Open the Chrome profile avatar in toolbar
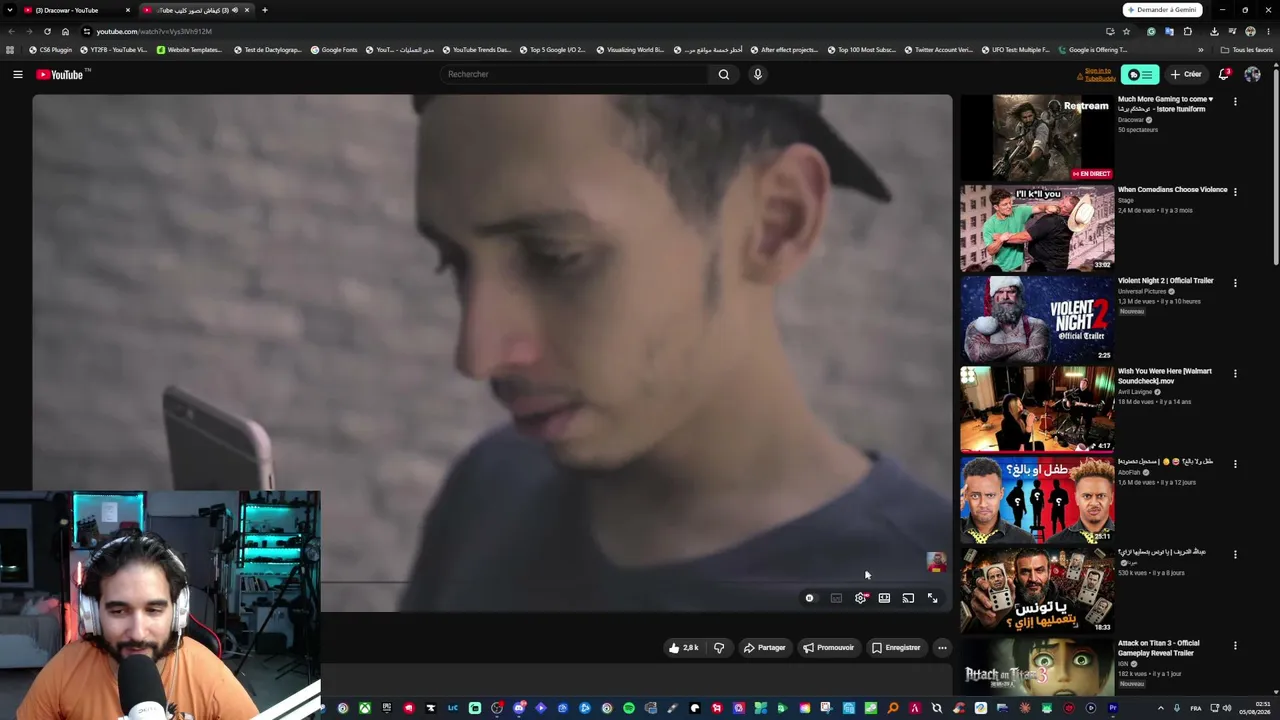The width and height of the screenshot is (1280, 720). click(x=1250, y=31)
